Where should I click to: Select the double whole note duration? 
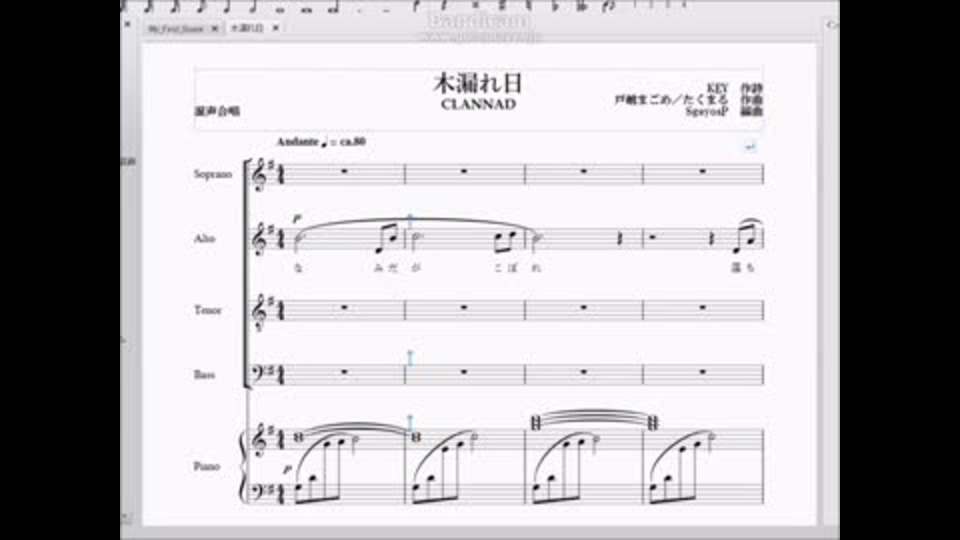(306, 9)
